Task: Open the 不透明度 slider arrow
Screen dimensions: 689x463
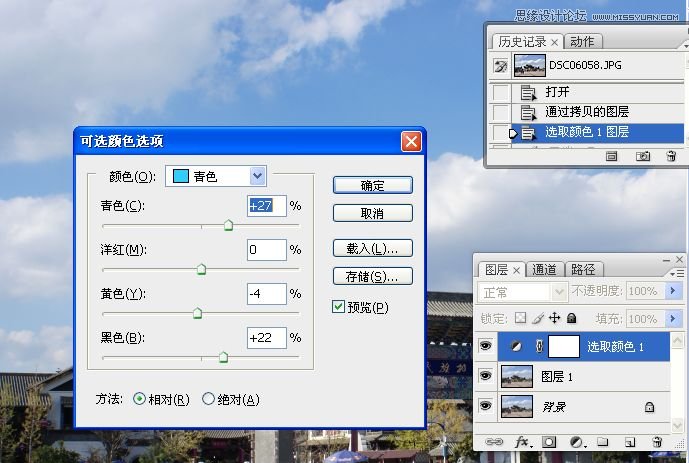Action: (673, 291)
